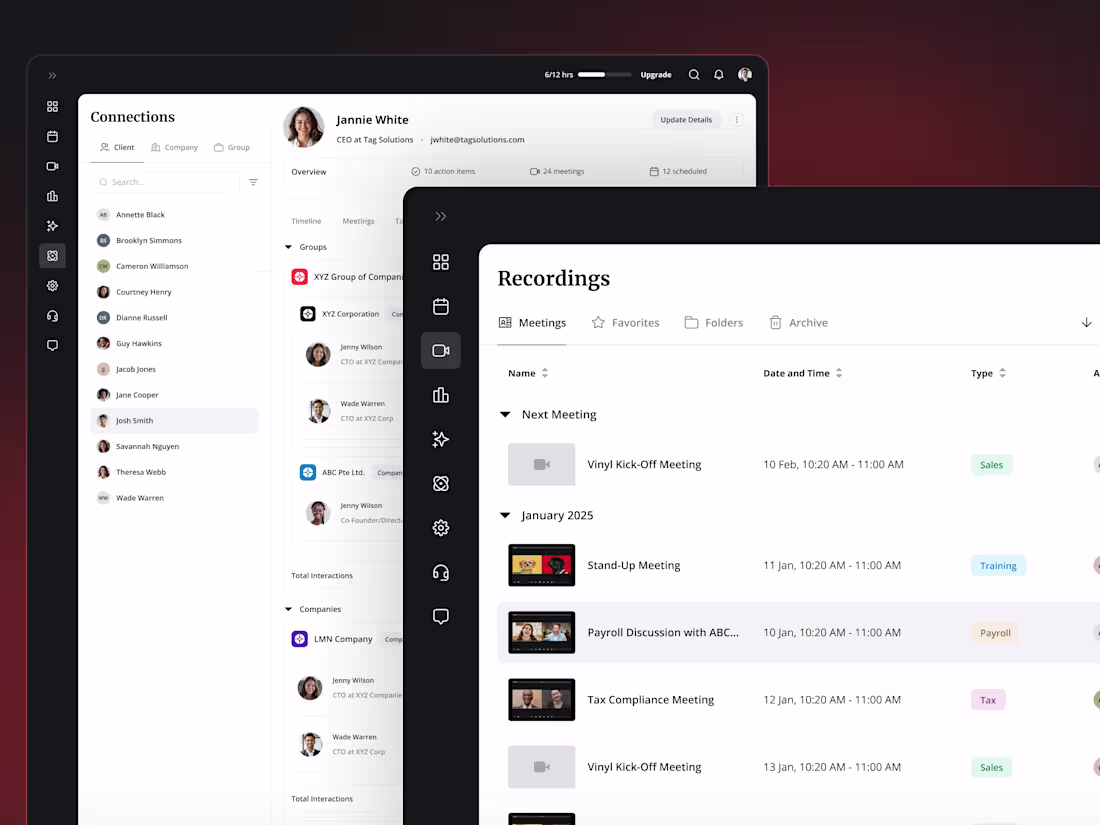
Task: Open the search magnifier in the top bar
Action: click(694, 74)
